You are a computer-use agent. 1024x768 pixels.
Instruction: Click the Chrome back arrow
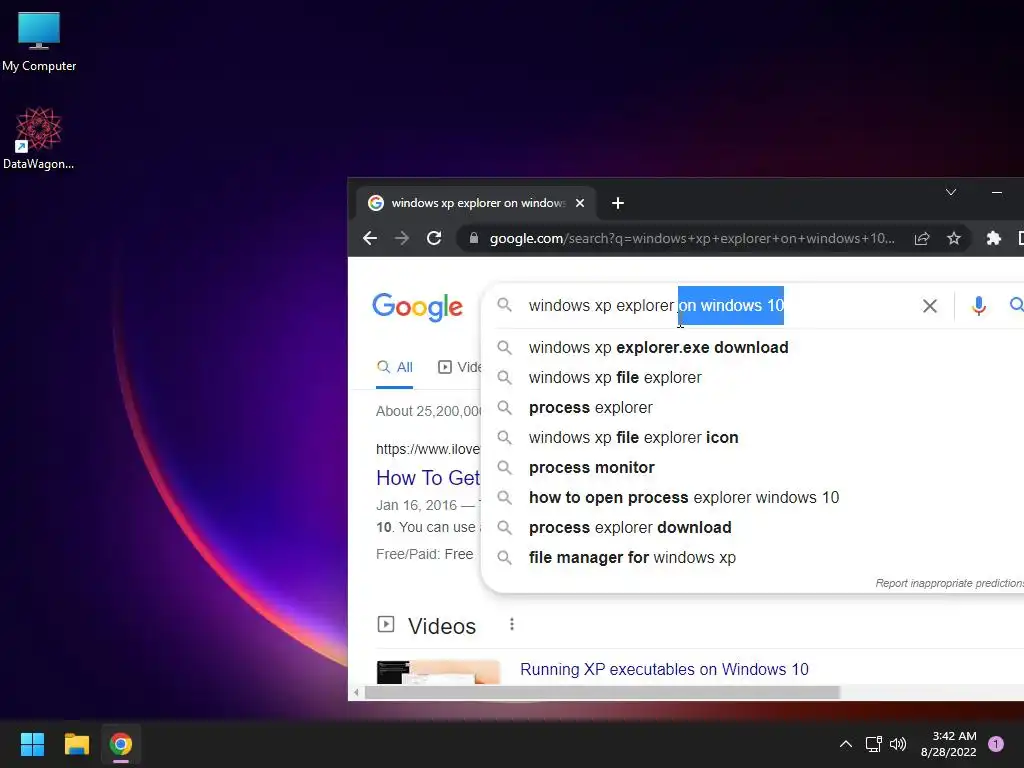[370, 238]
